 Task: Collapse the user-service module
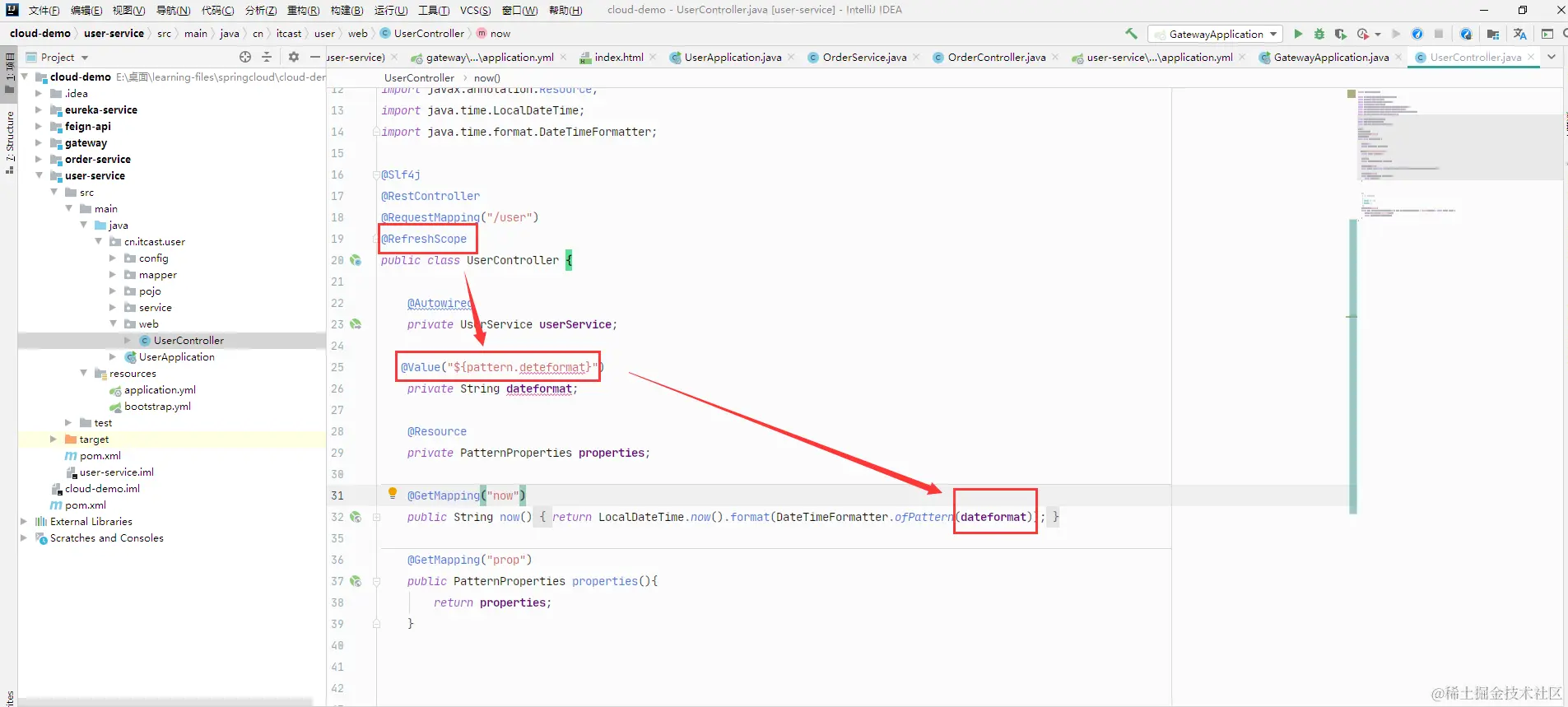(x=39, y=175)
